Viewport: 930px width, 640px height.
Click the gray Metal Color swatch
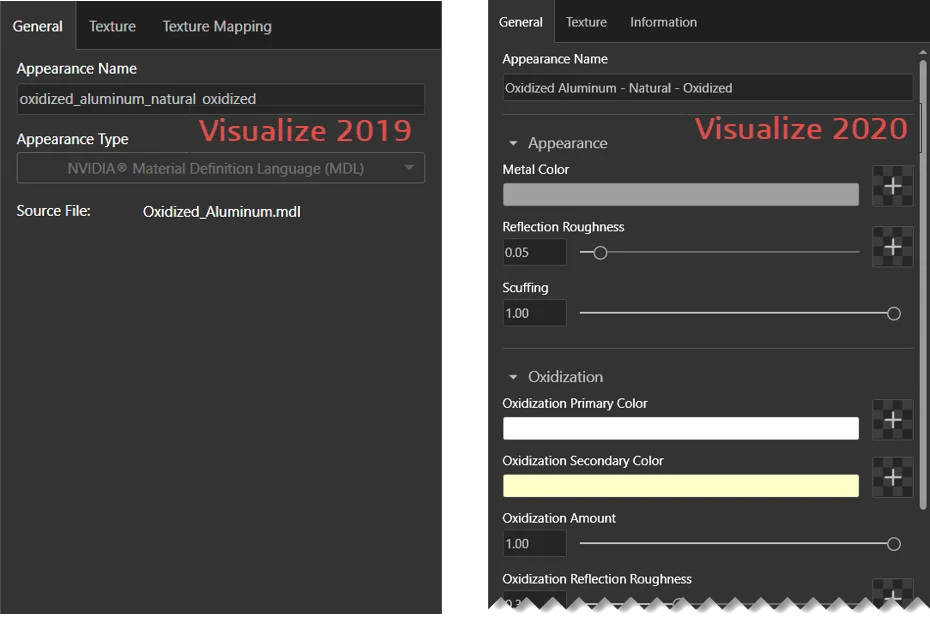(680, 194)
